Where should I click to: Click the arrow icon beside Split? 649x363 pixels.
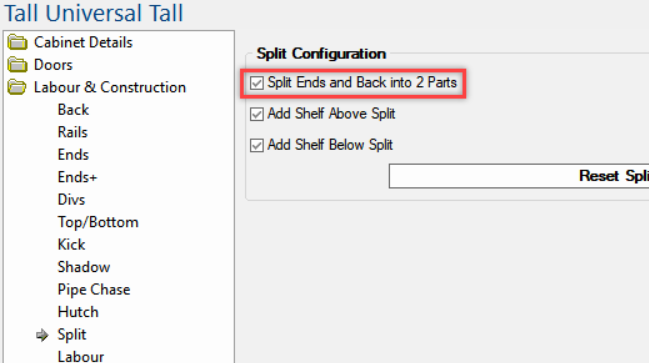point(42,335)
